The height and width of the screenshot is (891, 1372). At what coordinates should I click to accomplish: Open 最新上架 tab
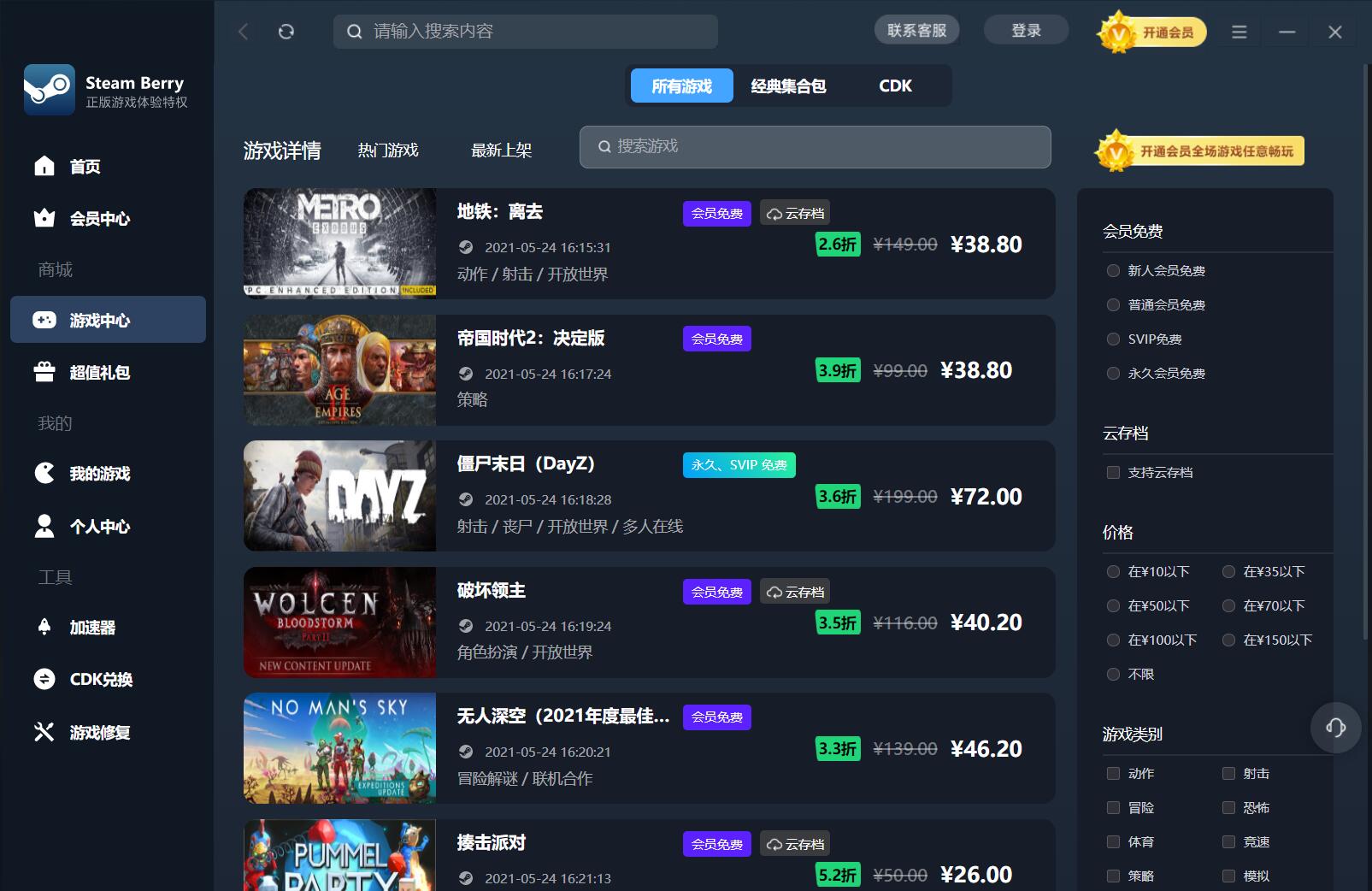[501, 150]
